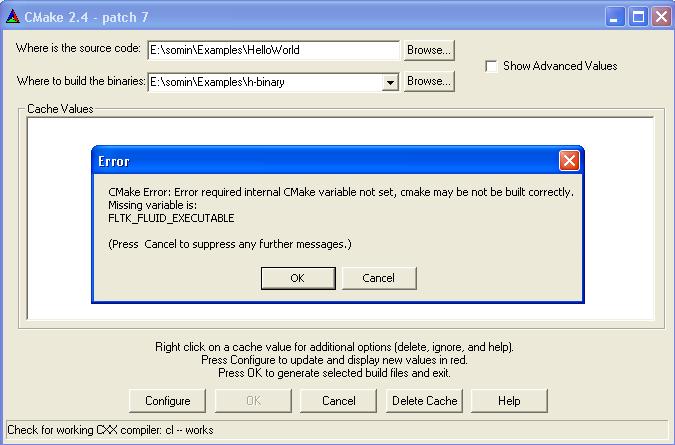Close the Error dialog with the red X
Viewport: 675px width, 445px height.
point(569,161)
